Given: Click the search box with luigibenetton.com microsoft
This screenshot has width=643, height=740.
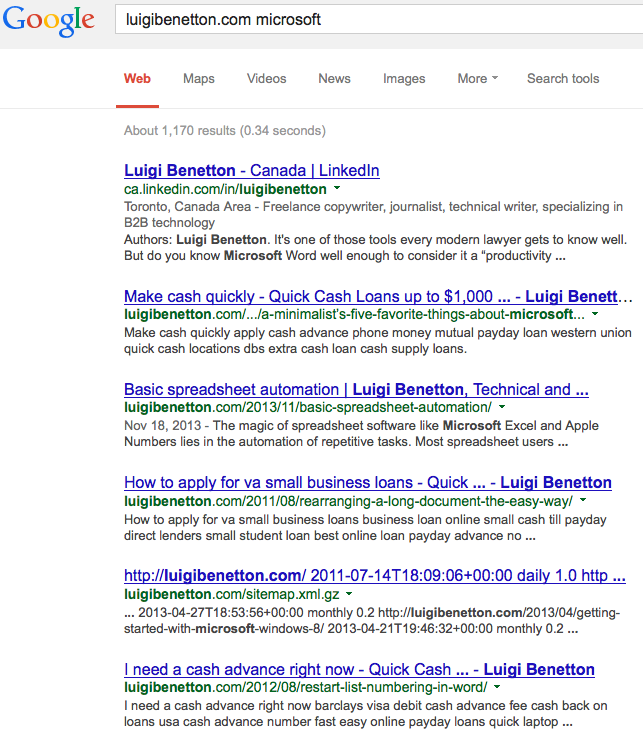Looking at the screenshot, I should pyautogui.click(x=379, y=19).
